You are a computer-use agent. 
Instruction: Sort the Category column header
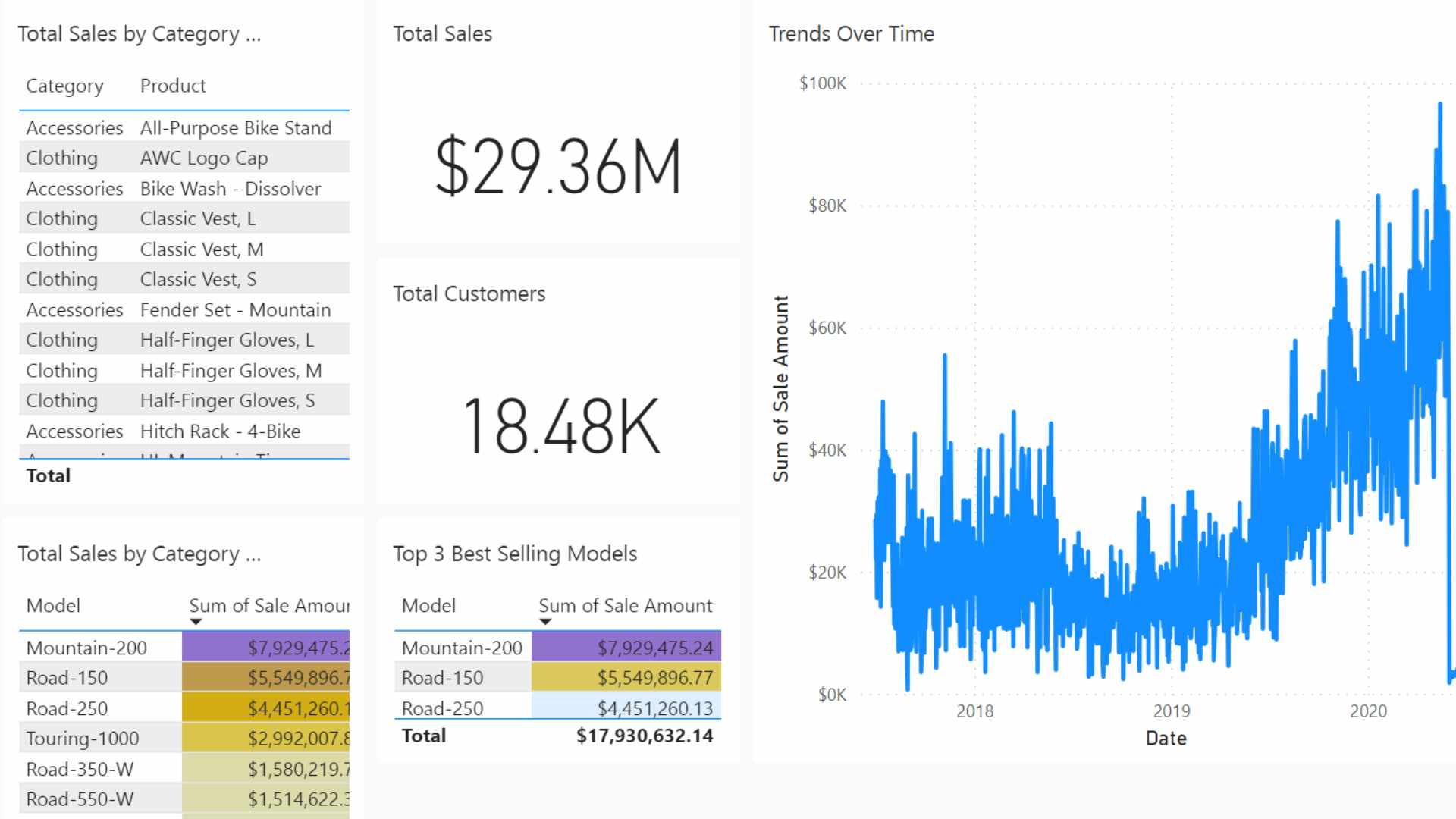(x=64, y=86)
